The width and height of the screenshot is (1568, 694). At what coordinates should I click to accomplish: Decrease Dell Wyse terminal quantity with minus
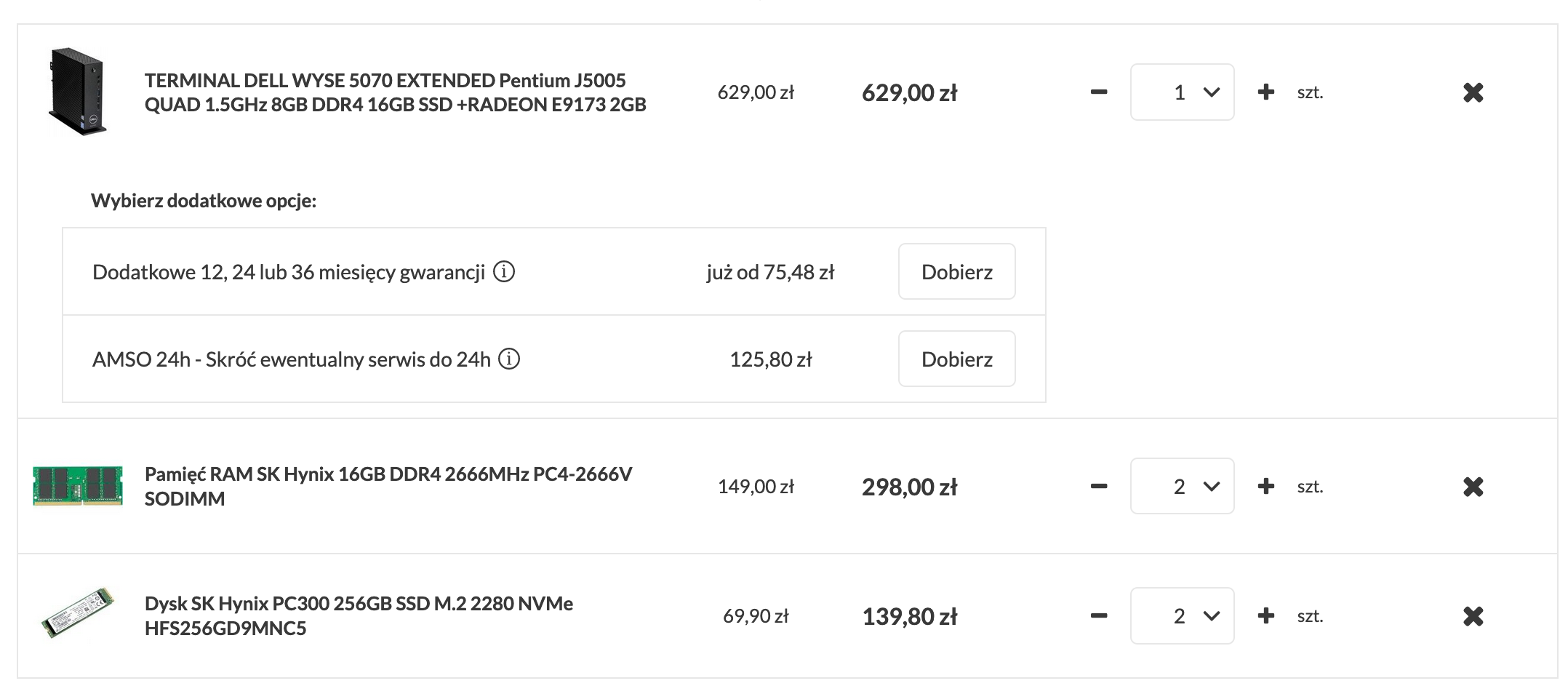[x=1099, y=92]
